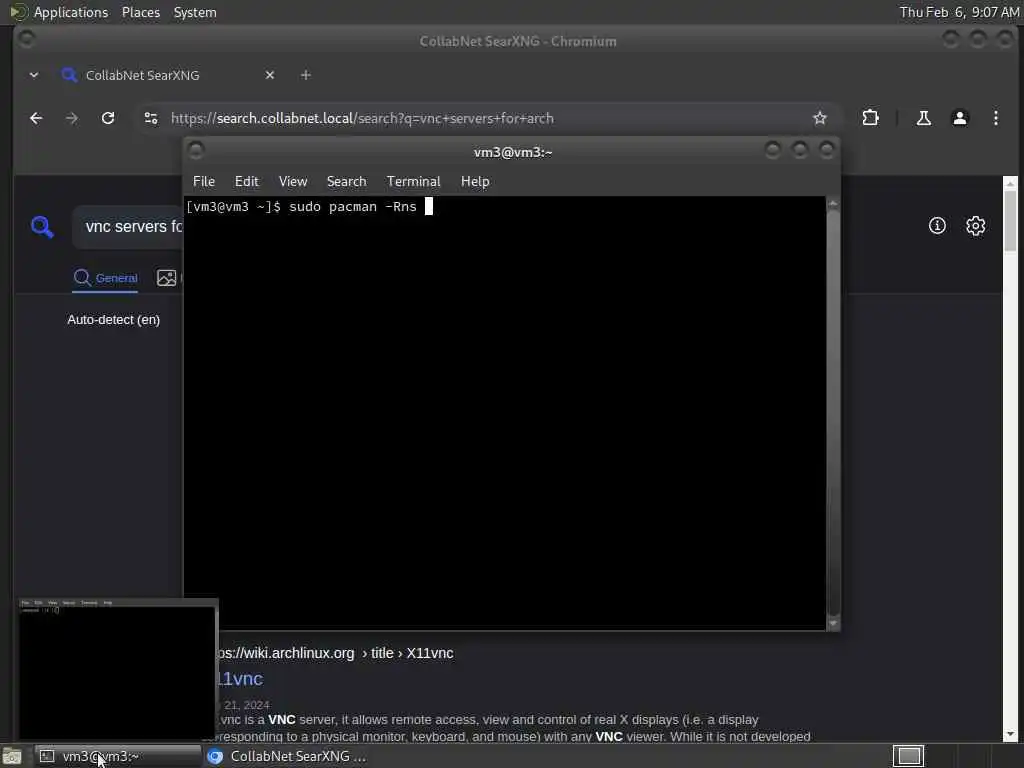Open the System menu in top panel
The height and width of the screenshot is (768, 1024).
pyautogui.click(x=195, y=12)
